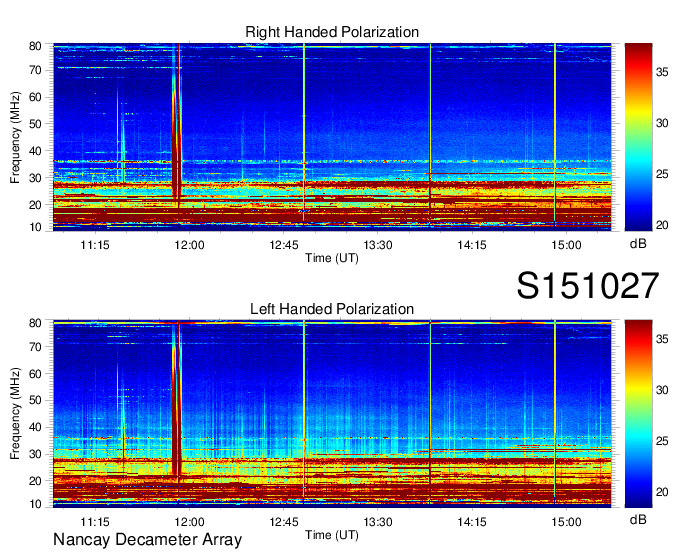Screen dimensions: 680x552
Task: Click the 20 tick on the lower colorbar
Action: pyautogui.click(x=662, y=492)
